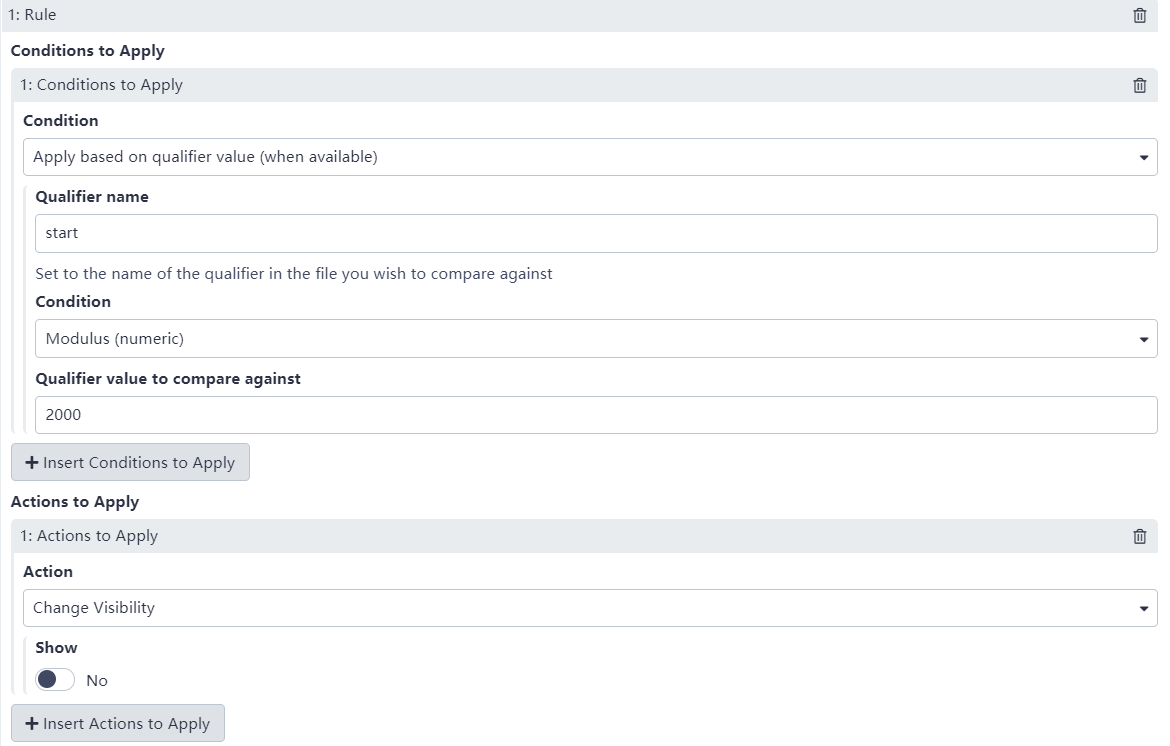Click the "1: Conditions to Apply" header
1170x746 pixels.
click(102, 85)
